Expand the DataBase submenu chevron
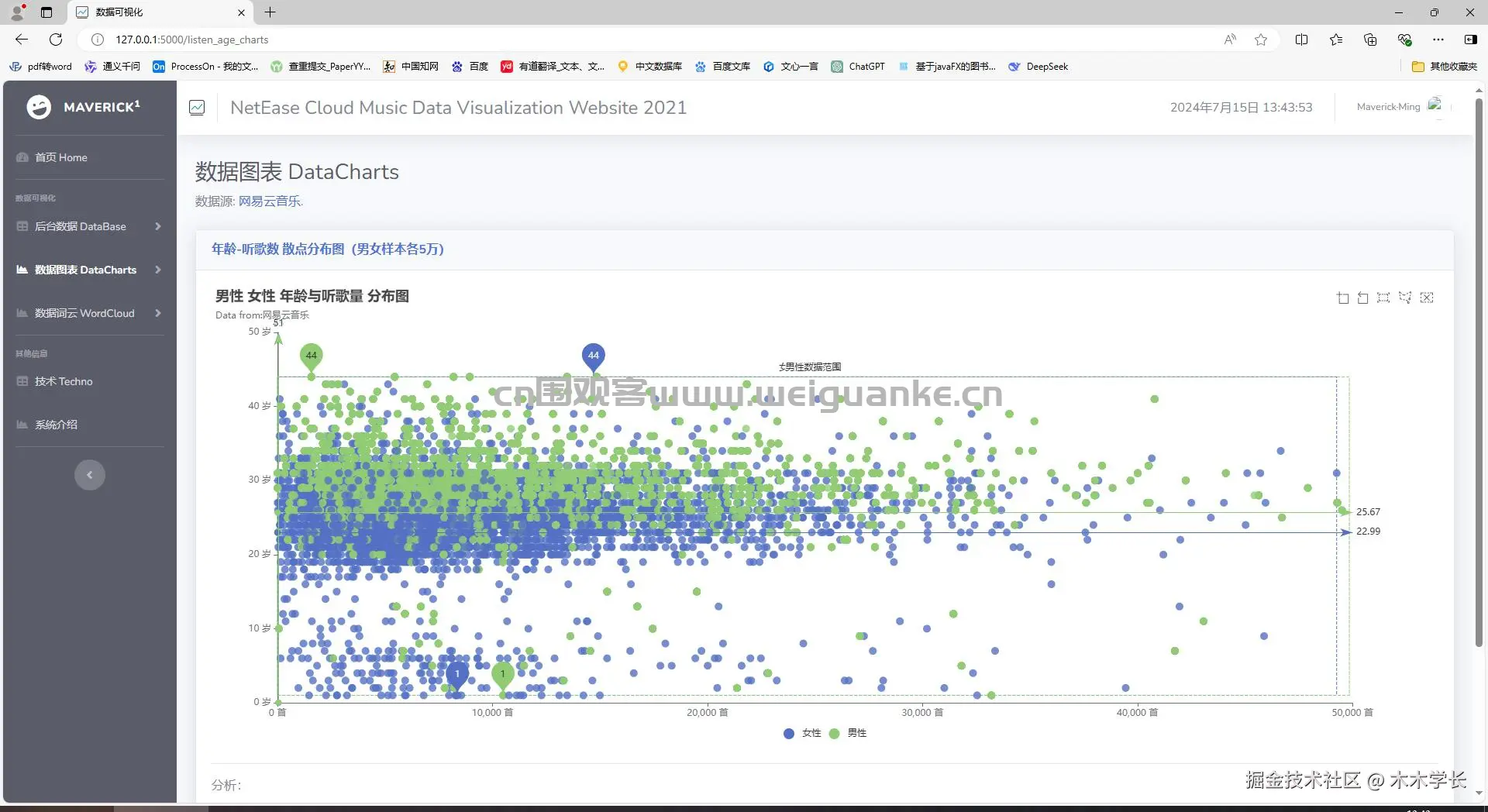Viewport: 1488px width, 812px height. [x=158, y=226]
